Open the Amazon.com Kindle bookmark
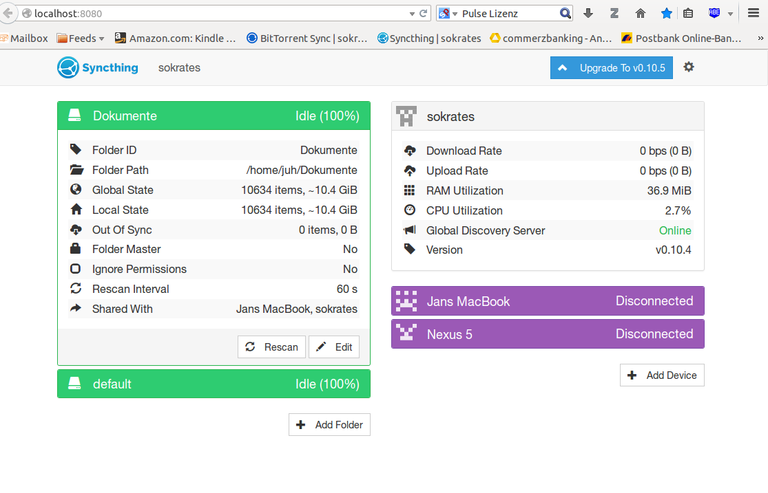The image size is (768, 493). pyautogui.click(x=175, y=38)
